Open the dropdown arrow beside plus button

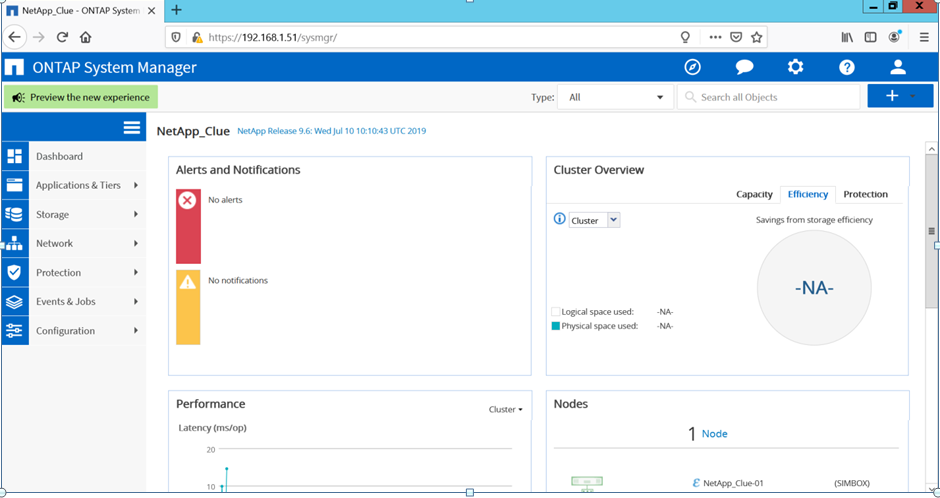pos(913,96)
